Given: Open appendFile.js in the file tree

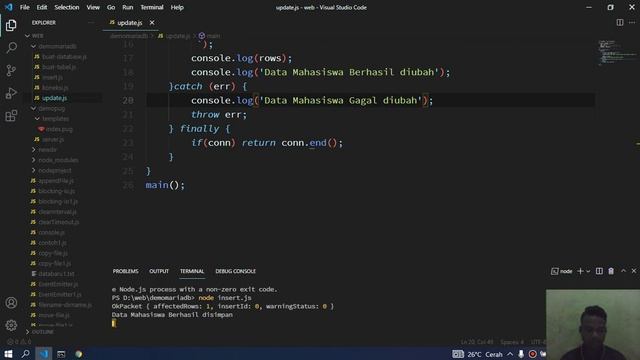Looking at the screenshot, I should pyautogui.click(x=56, y=181).
